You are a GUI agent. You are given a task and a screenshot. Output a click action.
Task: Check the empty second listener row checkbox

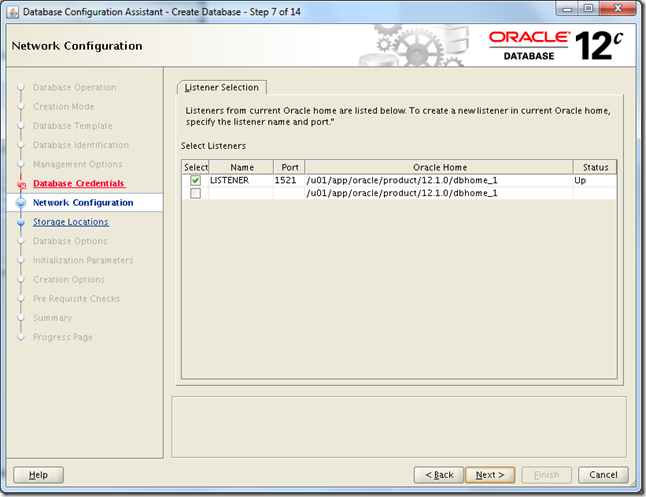(x=195, y=193)
